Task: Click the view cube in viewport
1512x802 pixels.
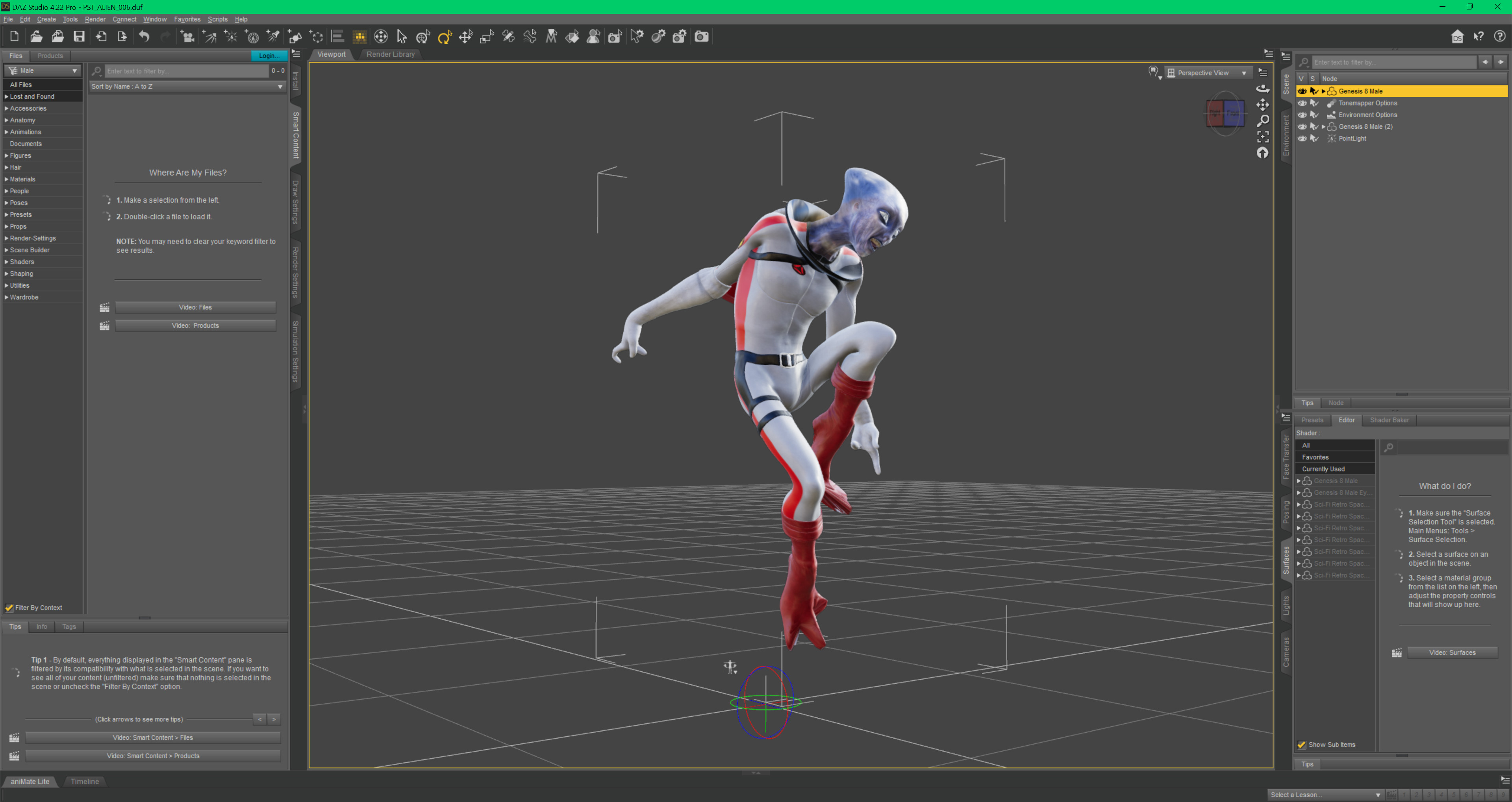Action: pyautogui.click(x=1225, y=114)
